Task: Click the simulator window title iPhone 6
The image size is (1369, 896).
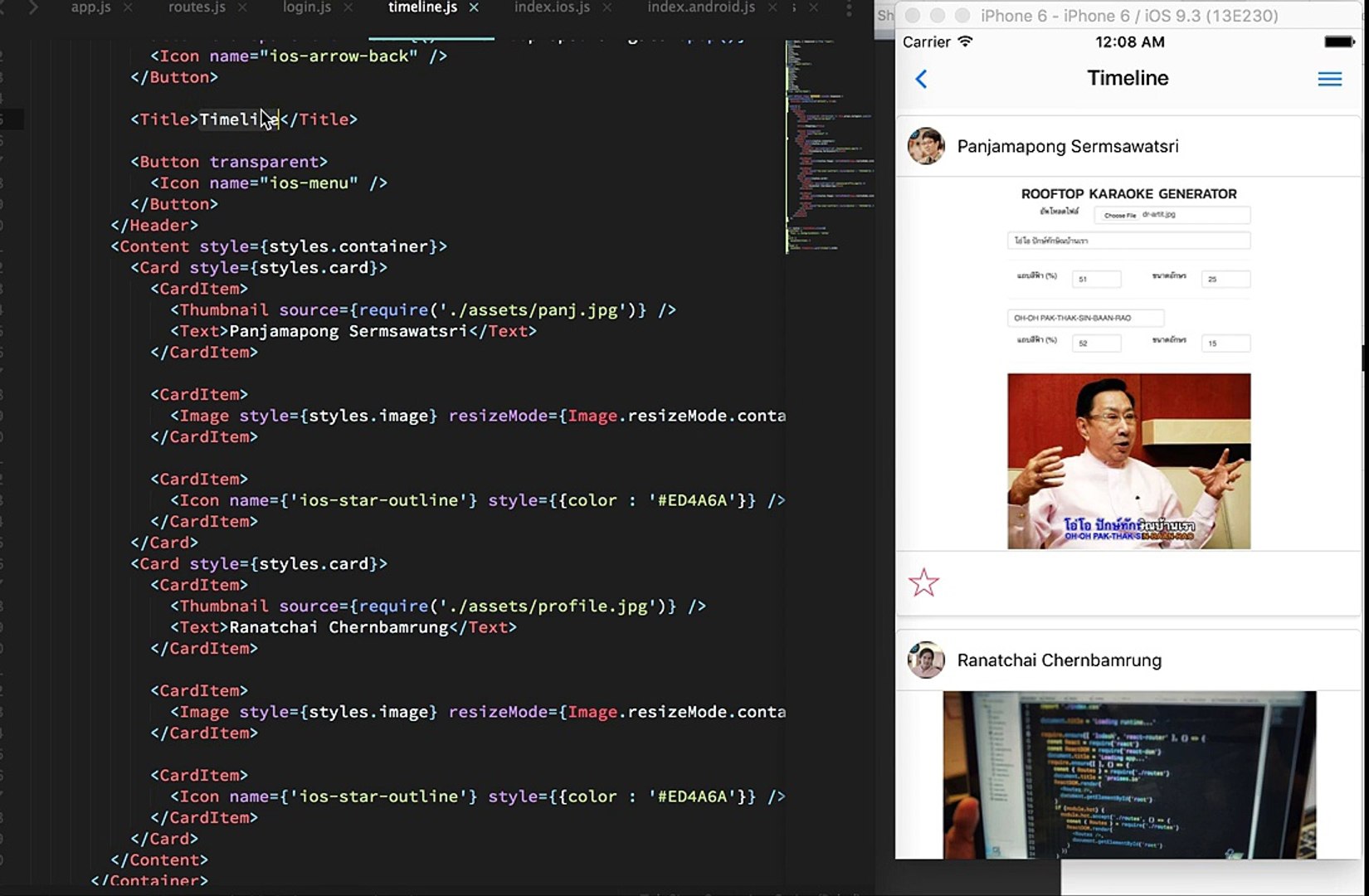Action: tap(1129, 16)
